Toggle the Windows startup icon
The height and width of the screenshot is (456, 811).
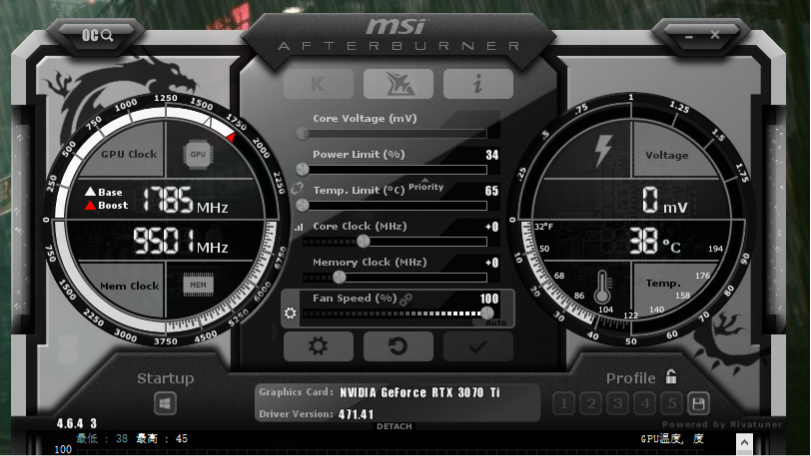pos(166,404)
